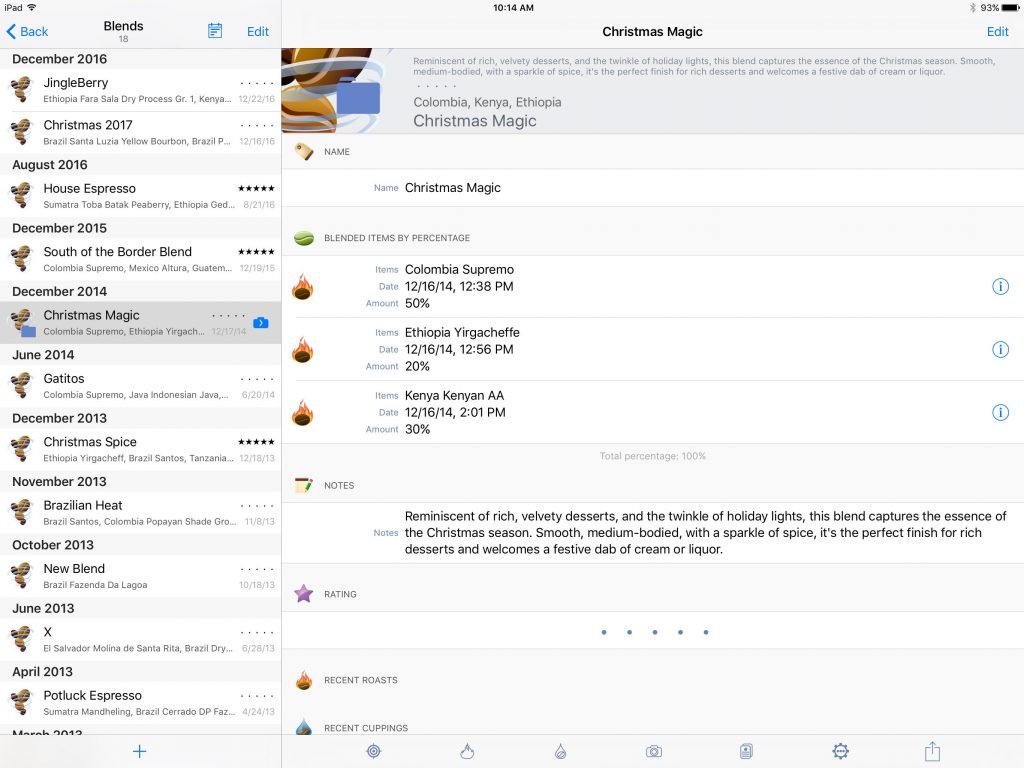Tap Edit for Christmas Magic details
Viewport: 1024px width, 768px height.
click(997, 31)
